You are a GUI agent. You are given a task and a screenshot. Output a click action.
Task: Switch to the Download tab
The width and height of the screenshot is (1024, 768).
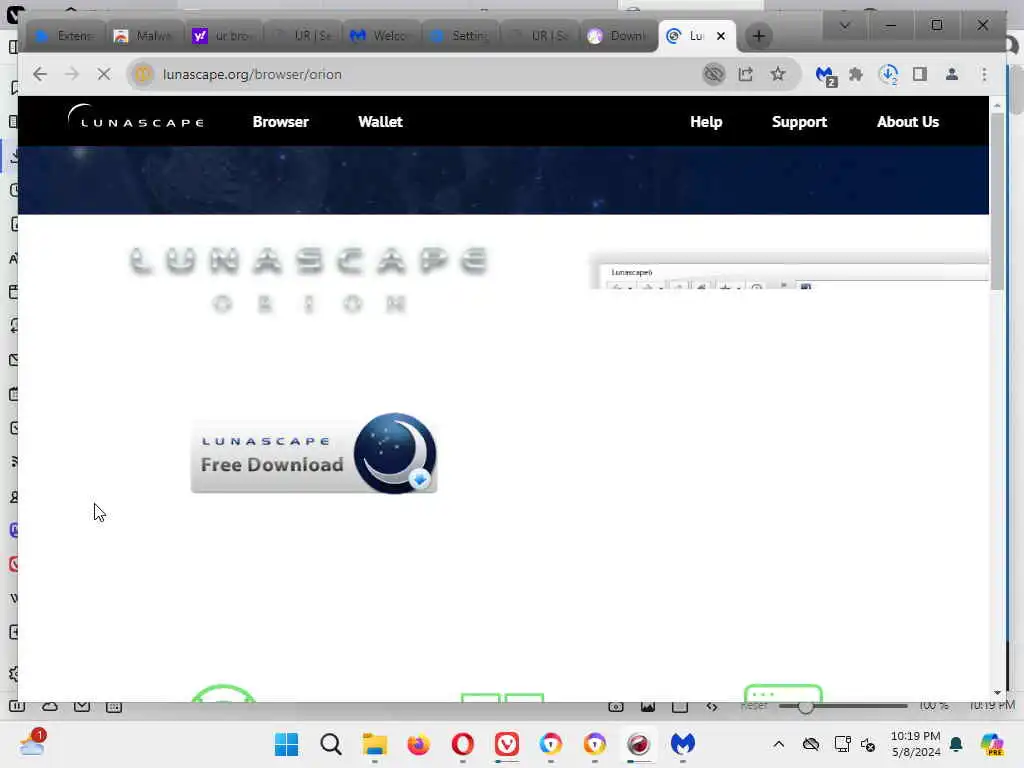click(x=618, y=36)
